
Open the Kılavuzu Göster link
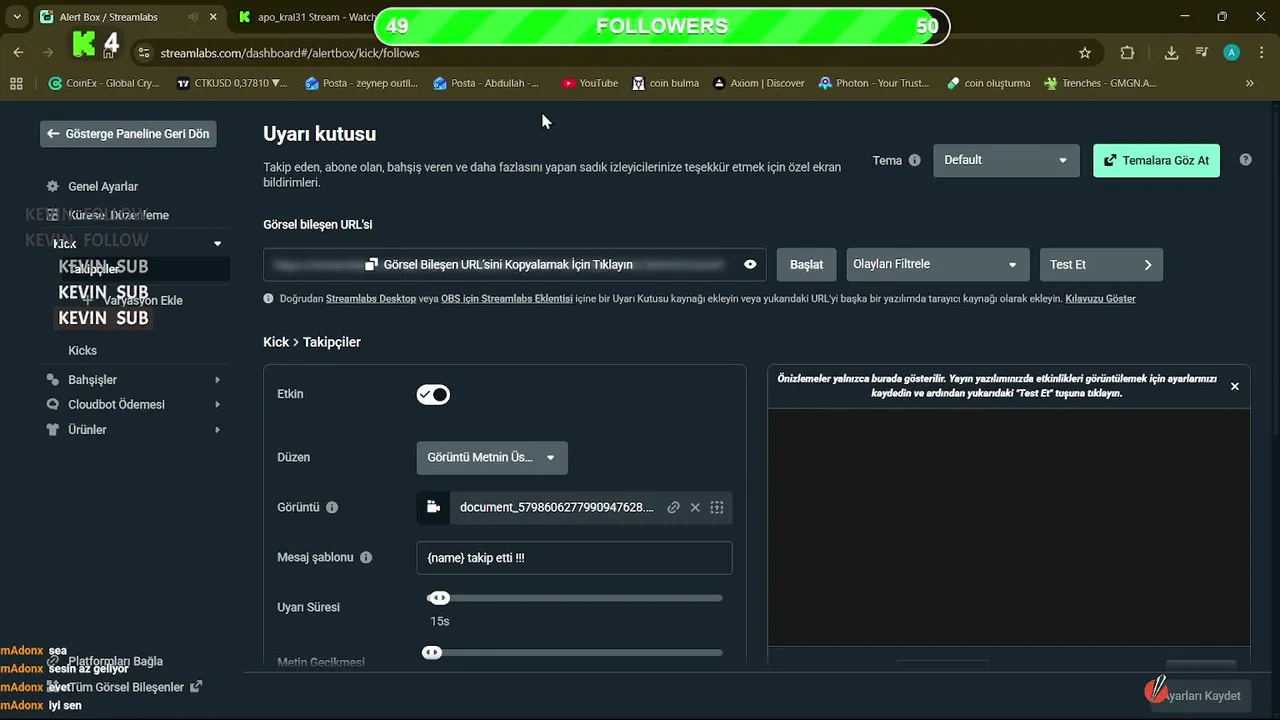(1100, 299)
